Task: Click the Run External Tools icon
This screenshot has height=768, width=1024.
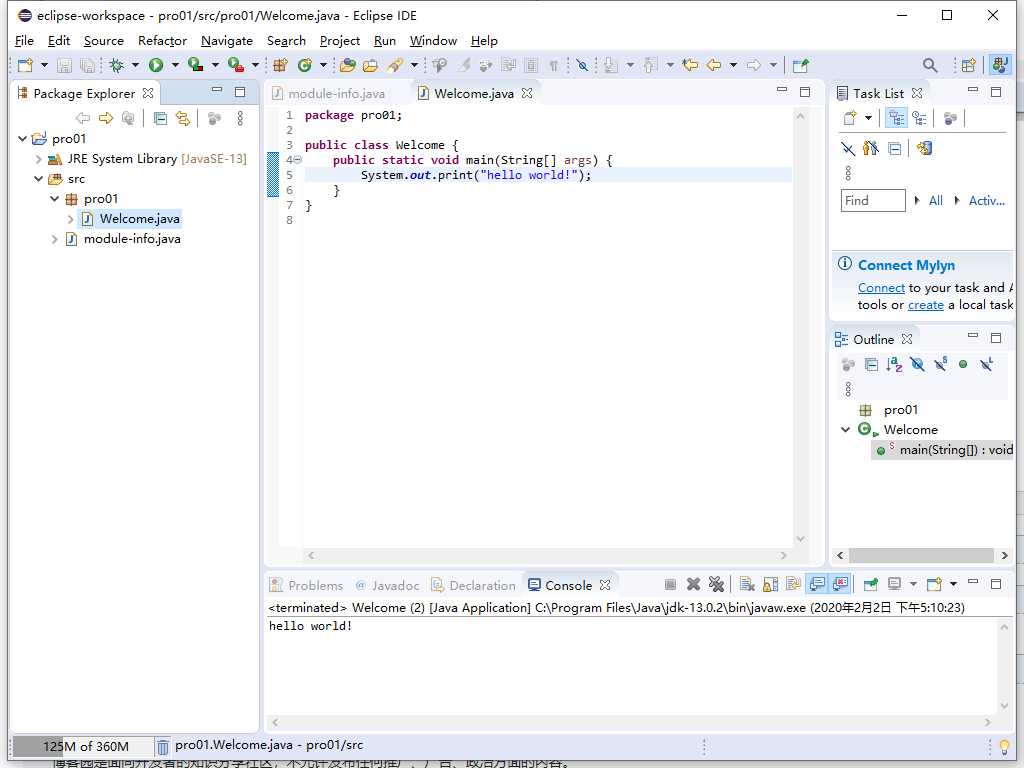Action: [235, 65]
